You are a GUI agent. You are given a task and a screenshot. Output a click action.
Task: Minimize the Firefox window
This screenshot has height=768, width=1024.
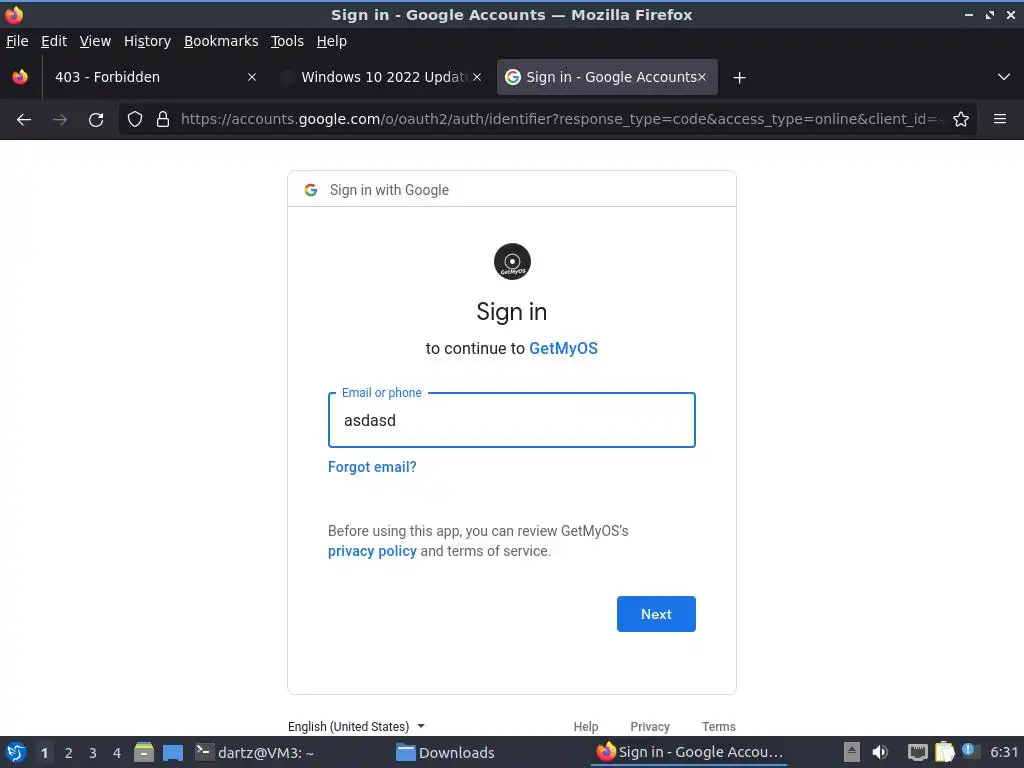969,14
